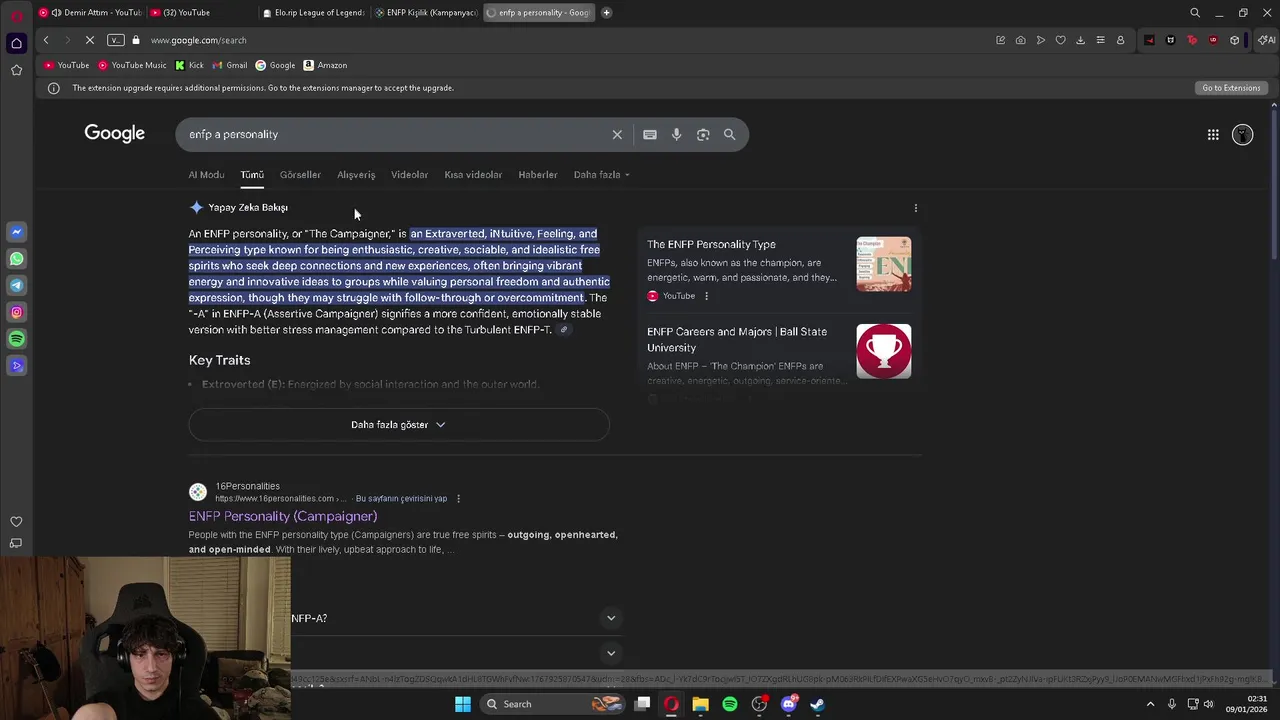
Task: Open File Explorer on the taskbar
Action: tap(701, 704)
